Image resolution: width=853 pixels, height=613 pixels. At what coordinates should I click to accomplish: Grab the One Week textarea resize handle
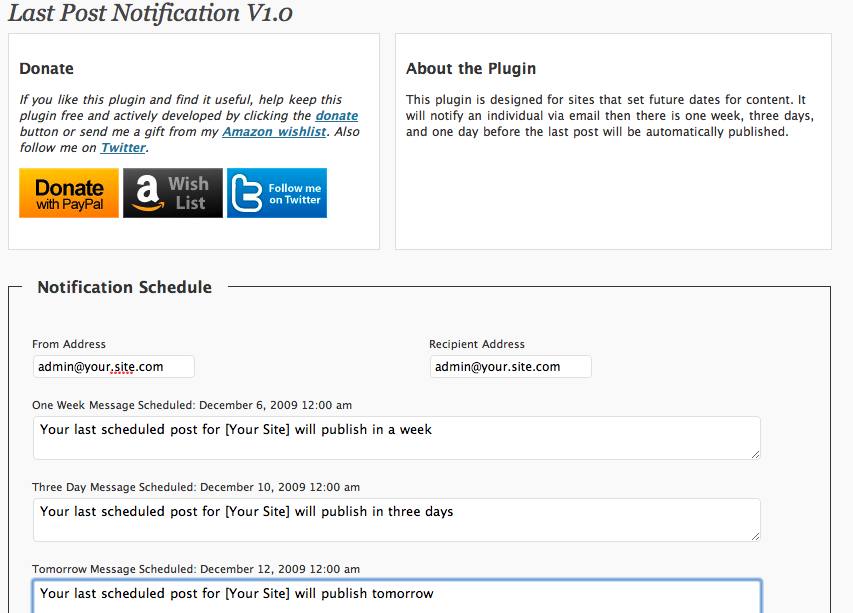tap(756, 455)
